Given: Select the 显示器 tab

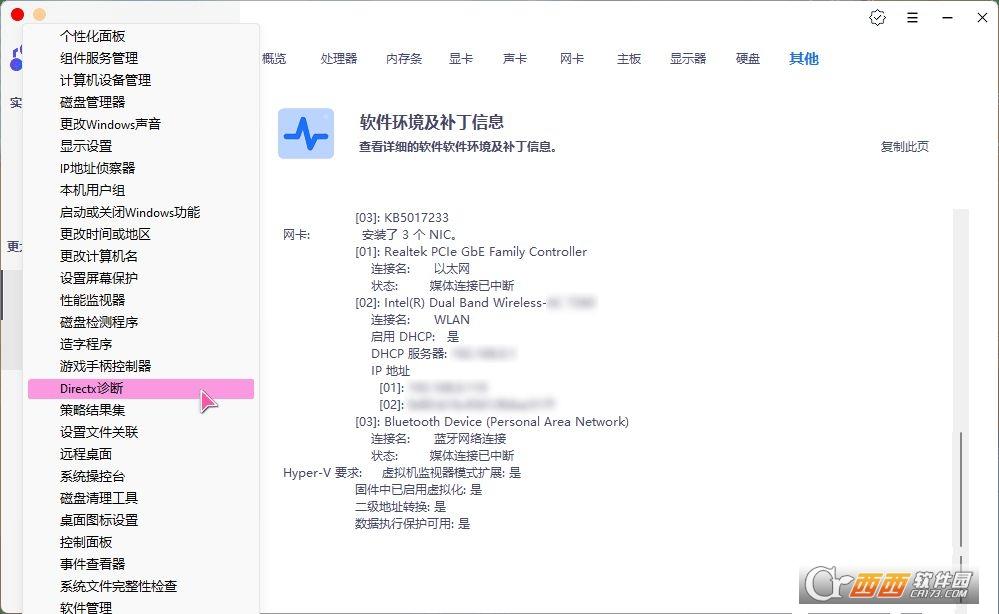Looking at the screenshot, I should click(x=688, y=59).
